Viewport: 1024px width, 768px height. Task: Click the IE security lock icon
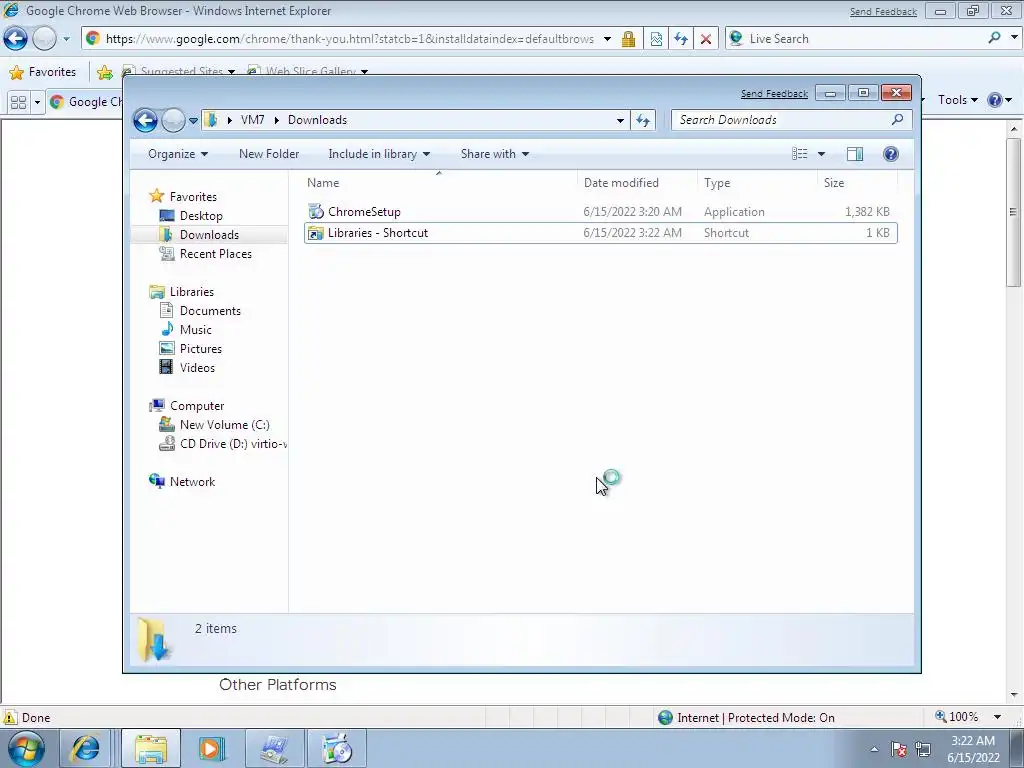(628, 39)
